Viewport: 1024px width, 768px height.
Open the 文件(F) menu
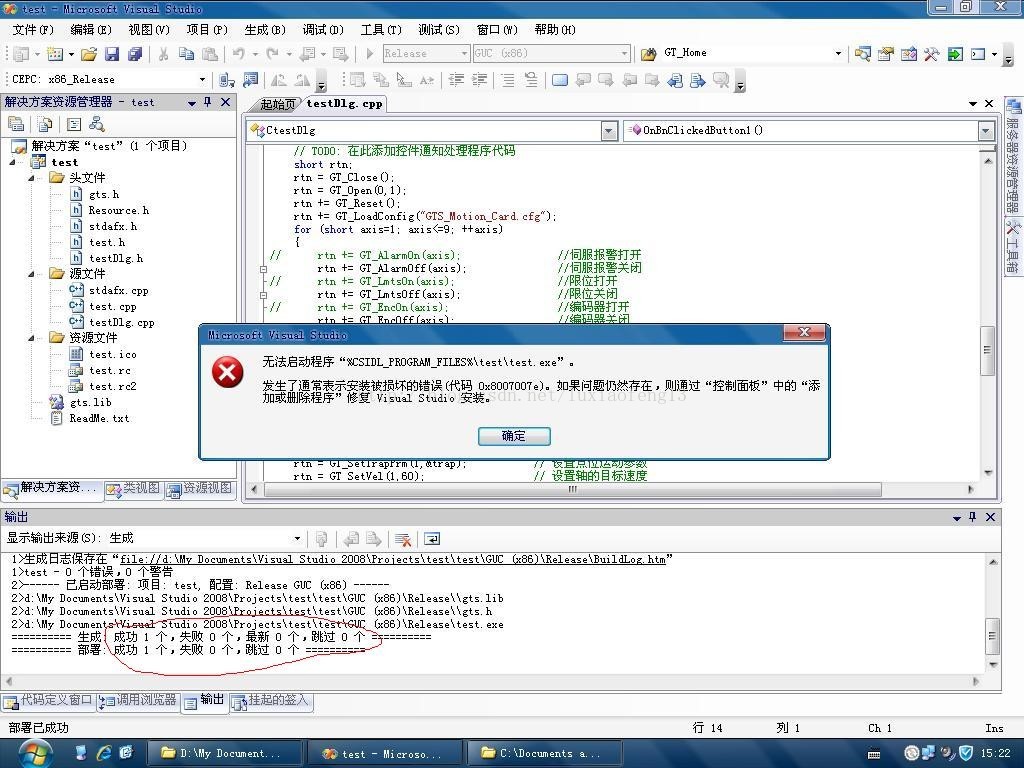point(33,30)
